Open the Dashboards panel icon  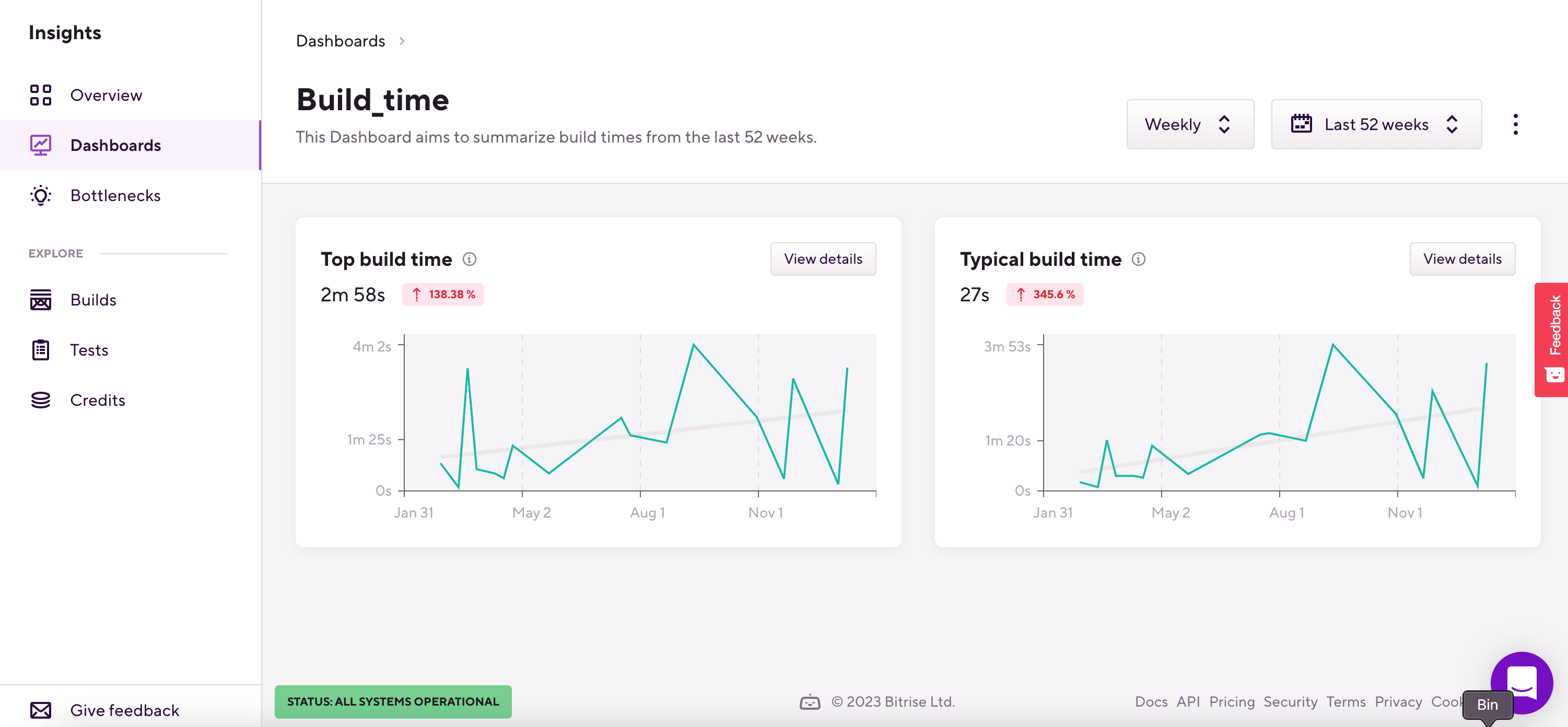pyautogui.click(x=40, y=145)
